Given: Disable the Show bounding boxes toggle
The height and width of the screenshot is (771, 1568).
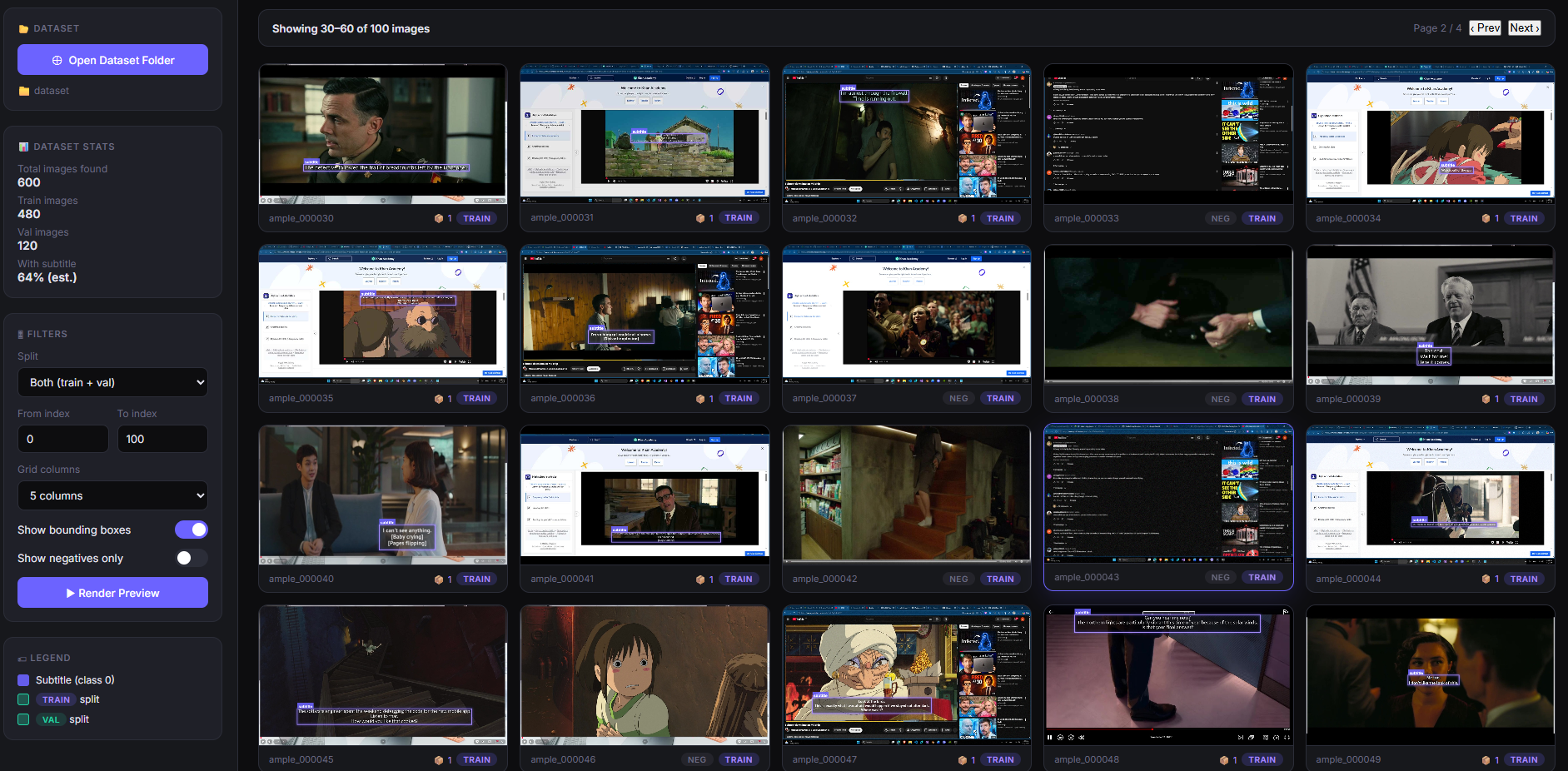Looking at the screenshot, I should coord(192,530).
